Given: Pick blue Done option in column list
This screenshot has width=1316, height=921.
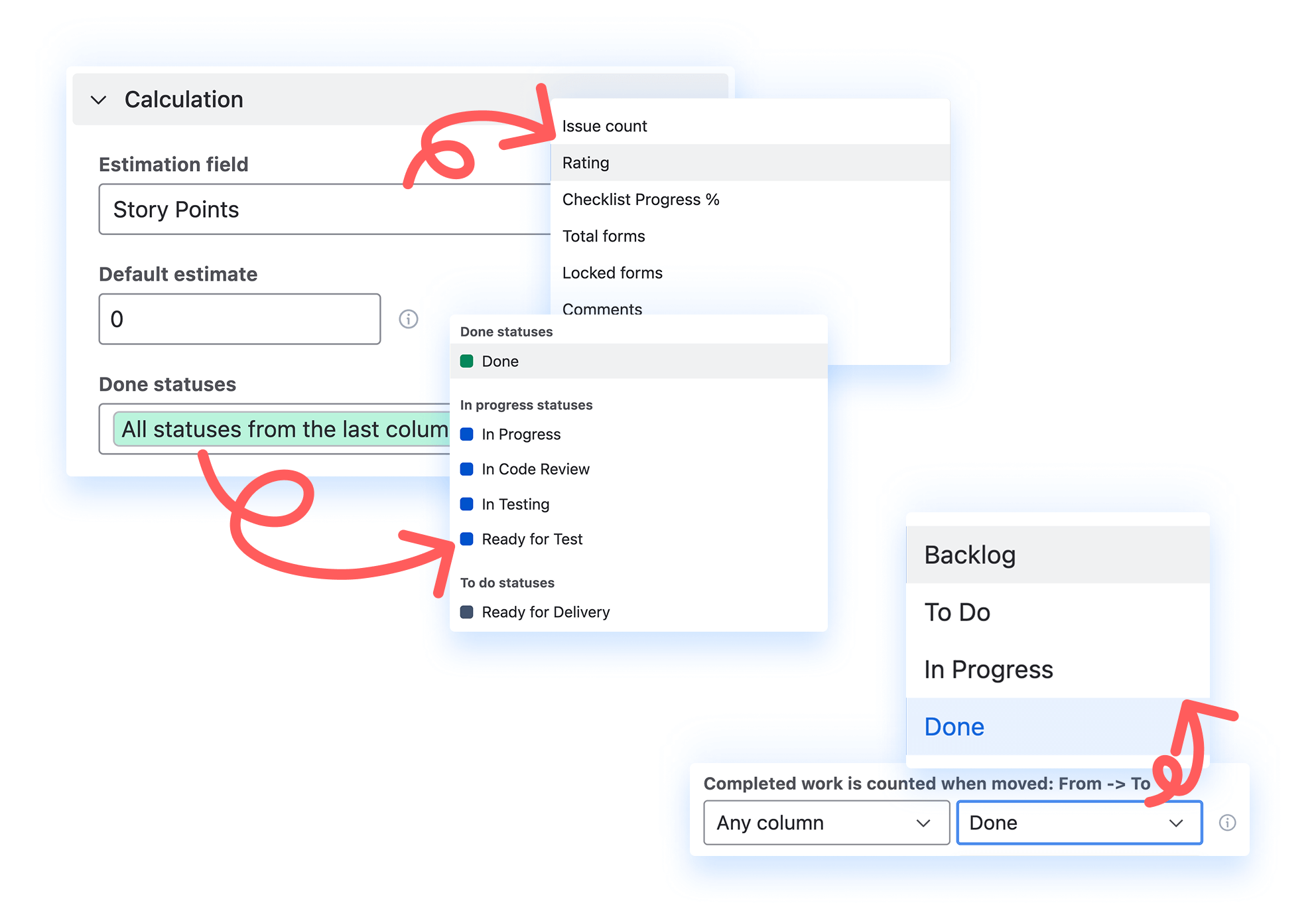Looking at the screenshot, I should [954, 727].
